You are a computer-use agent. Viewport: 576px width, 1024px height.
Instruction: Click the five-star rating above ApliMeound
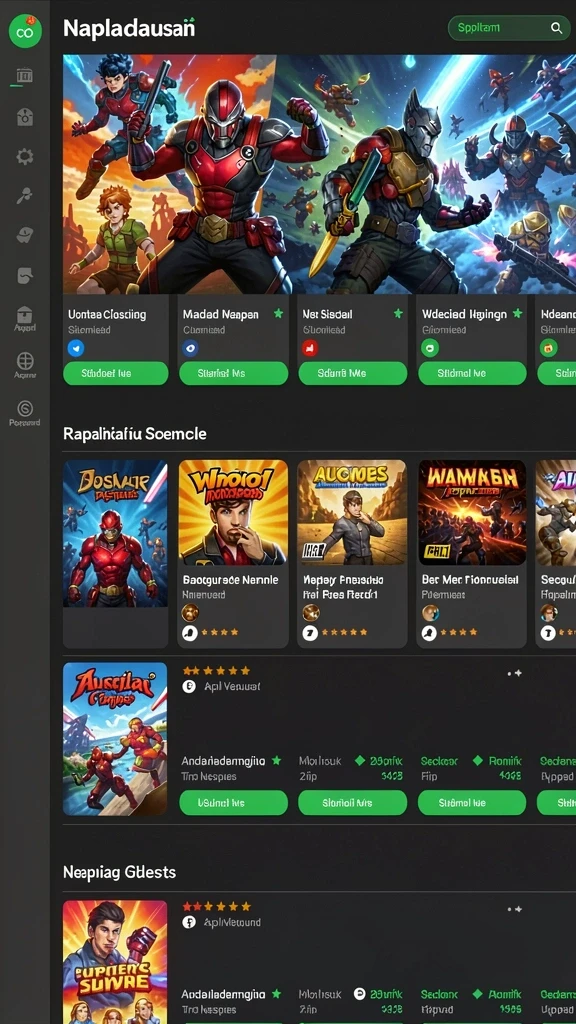(x=216, y=906)
